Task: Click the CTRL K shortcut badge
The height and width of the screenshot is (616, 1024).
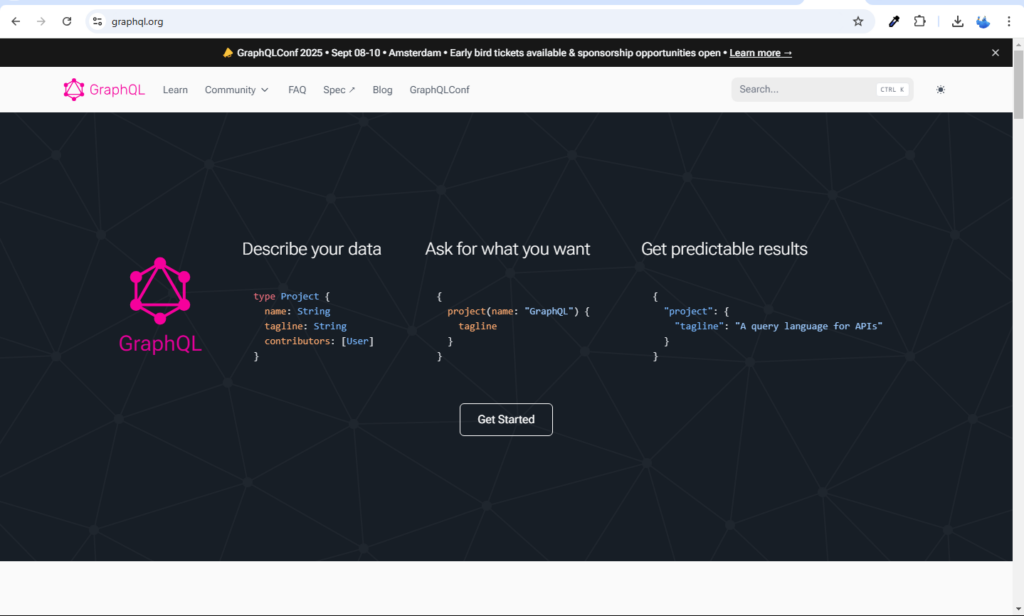Action: tap(892, 89)
